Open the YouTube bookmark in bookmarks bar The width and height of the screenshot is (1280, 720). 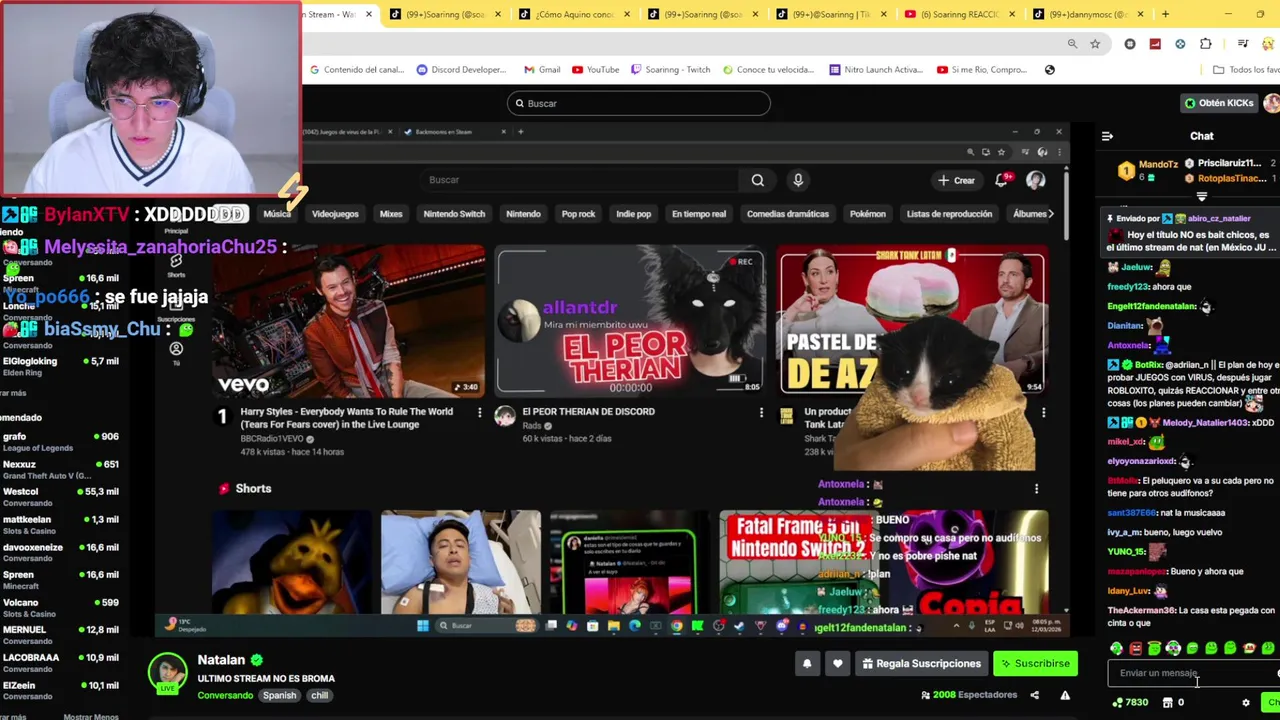tap(596, 70)
